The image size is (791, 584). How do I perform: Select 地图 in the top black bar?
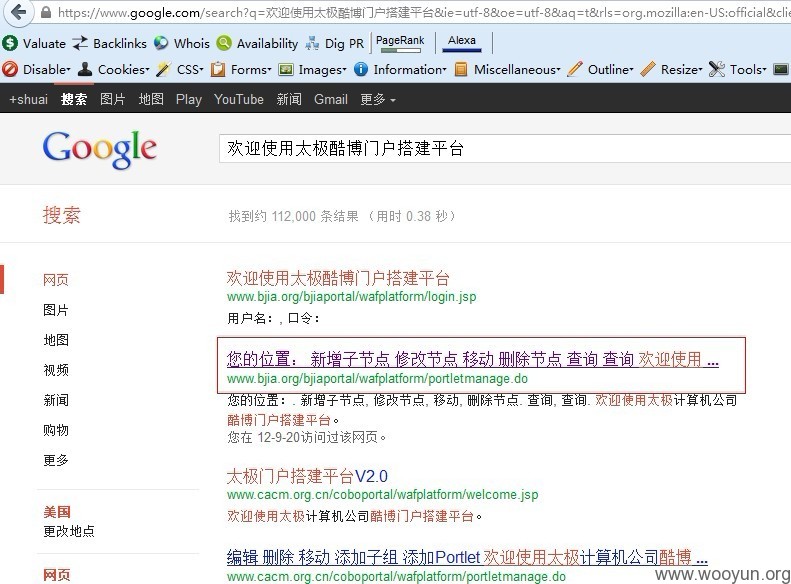tap(151, 99)
